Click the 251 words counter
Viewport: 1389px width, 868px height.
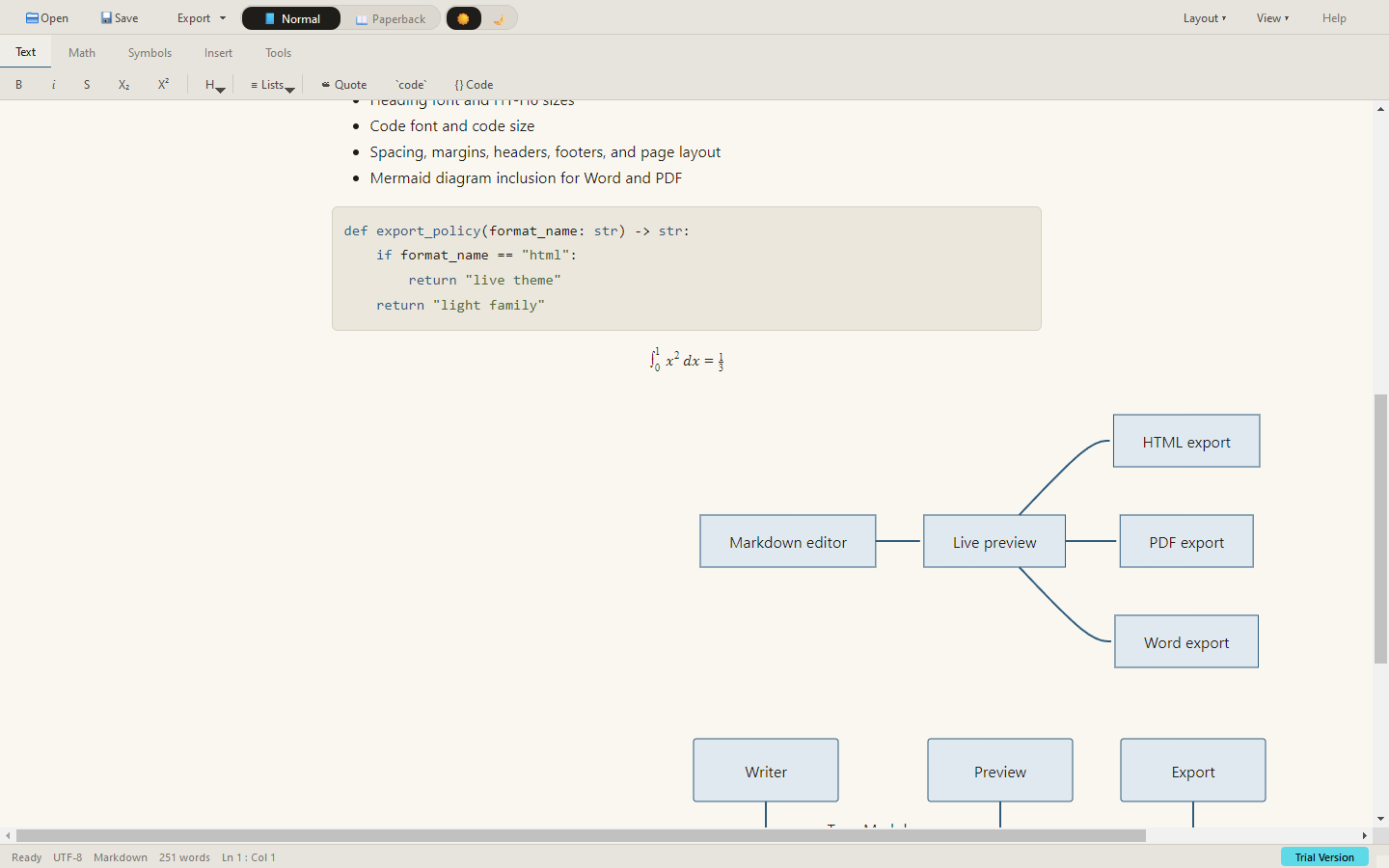[184, 857]
